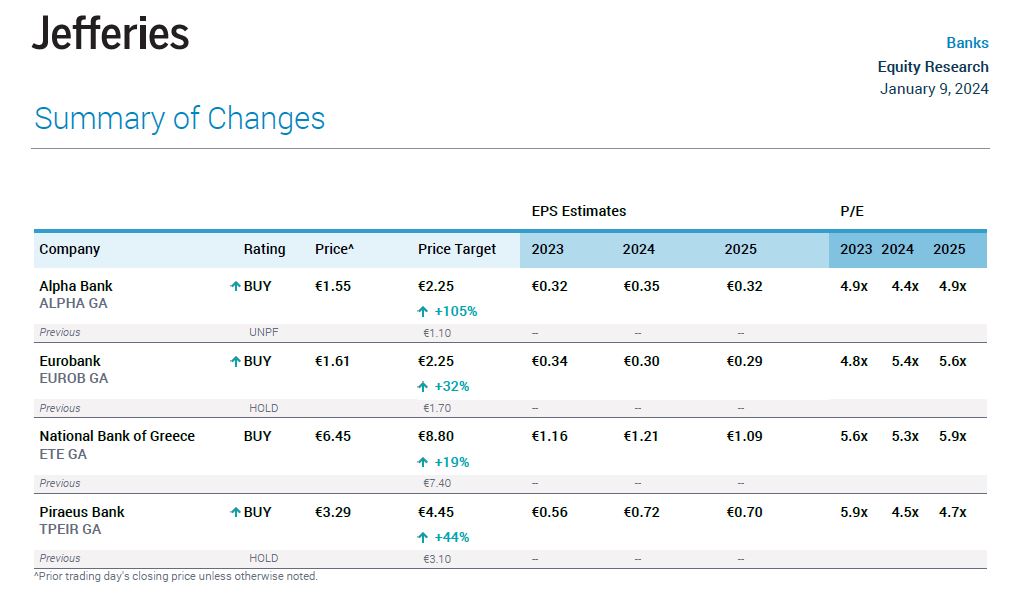Click Alpha Bank's €2.25 price target
This screenshot has width=1025, height=598.
click(436, 286)
